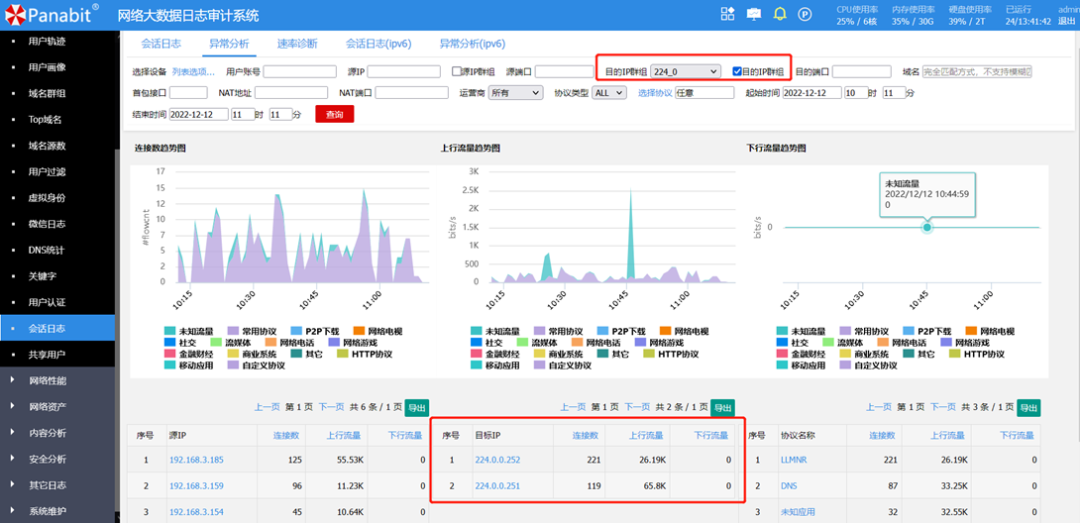The width and height of the screenshot is (1080, 523).
Task: Click the 结束时间 date field
Action: click(x=198, y=115)
